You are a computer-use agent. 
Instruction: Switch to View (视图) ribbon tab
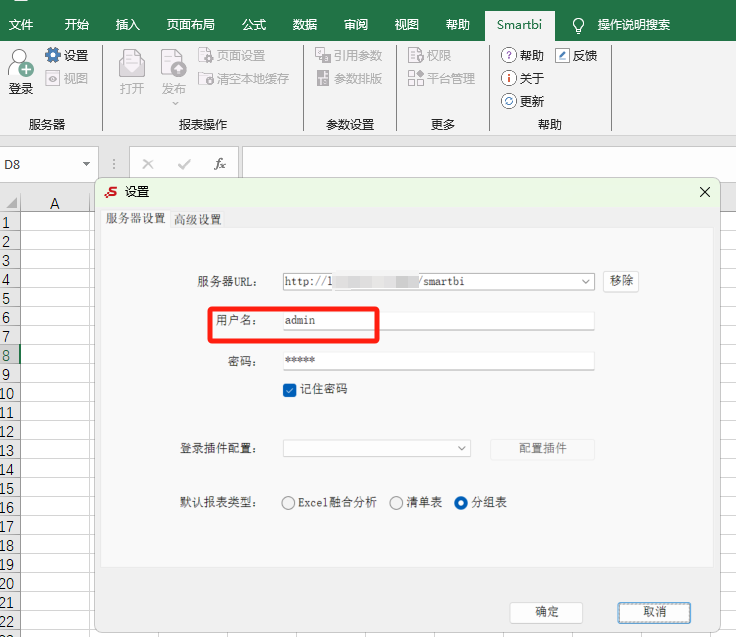(406, 25)
